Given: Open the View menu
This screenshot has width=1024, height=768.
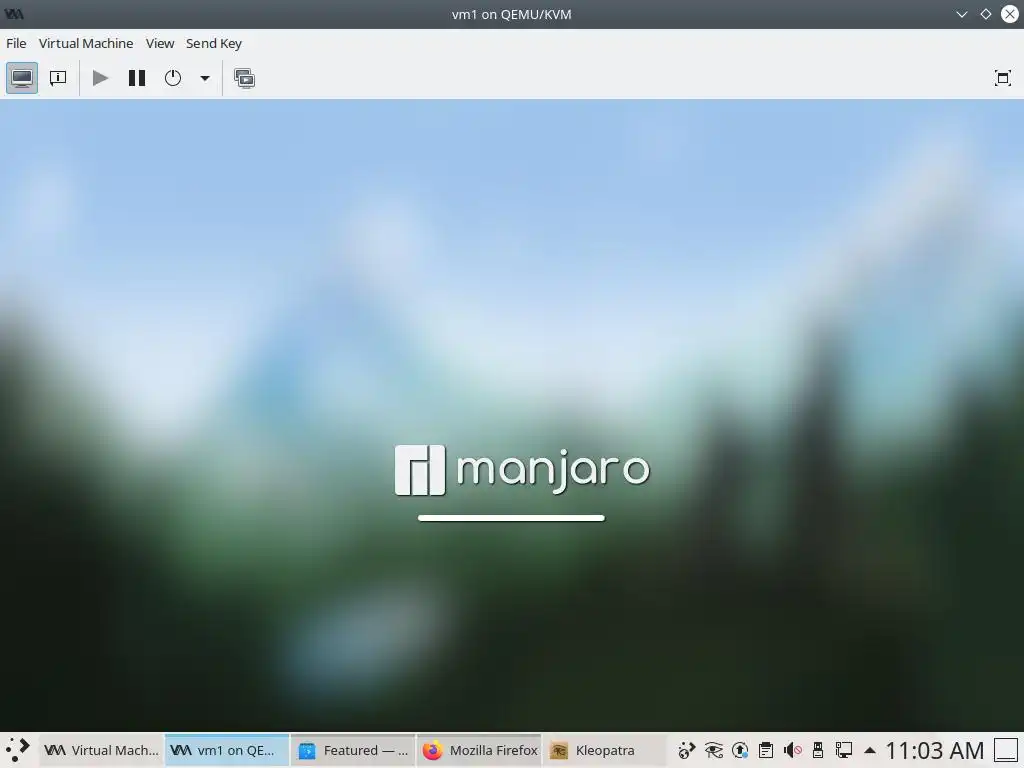Looking at the screenshot, I should [x=160, y=43].
